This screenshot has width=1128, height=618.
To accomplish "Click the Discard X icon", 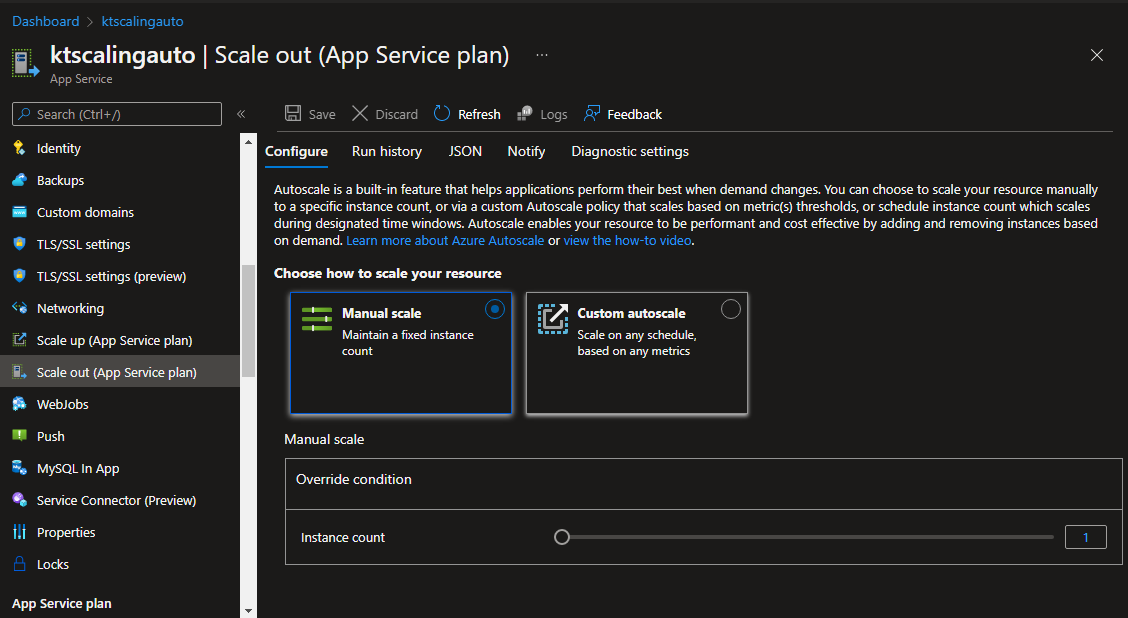I will click(x=360, y=114).
